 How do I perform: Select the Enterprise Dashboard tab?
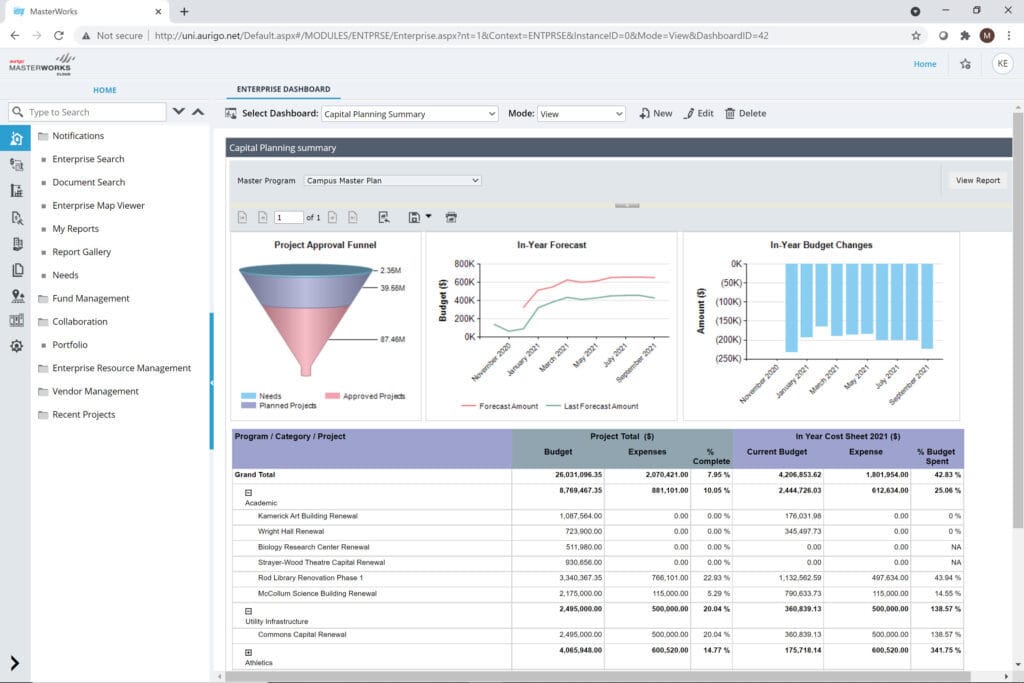tap(283, 90)
